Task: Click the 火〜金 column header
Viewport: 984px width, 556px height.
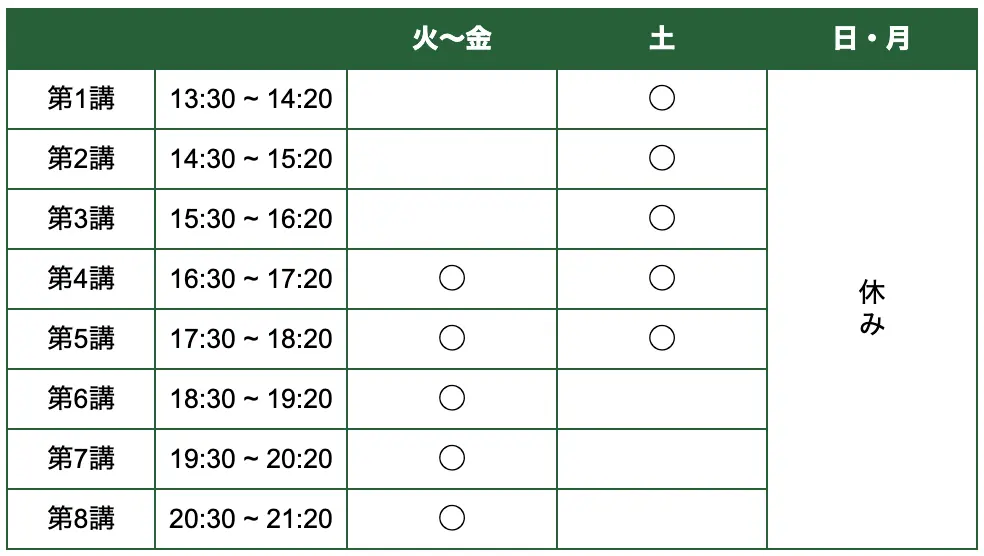Action: tap(452, 39)
